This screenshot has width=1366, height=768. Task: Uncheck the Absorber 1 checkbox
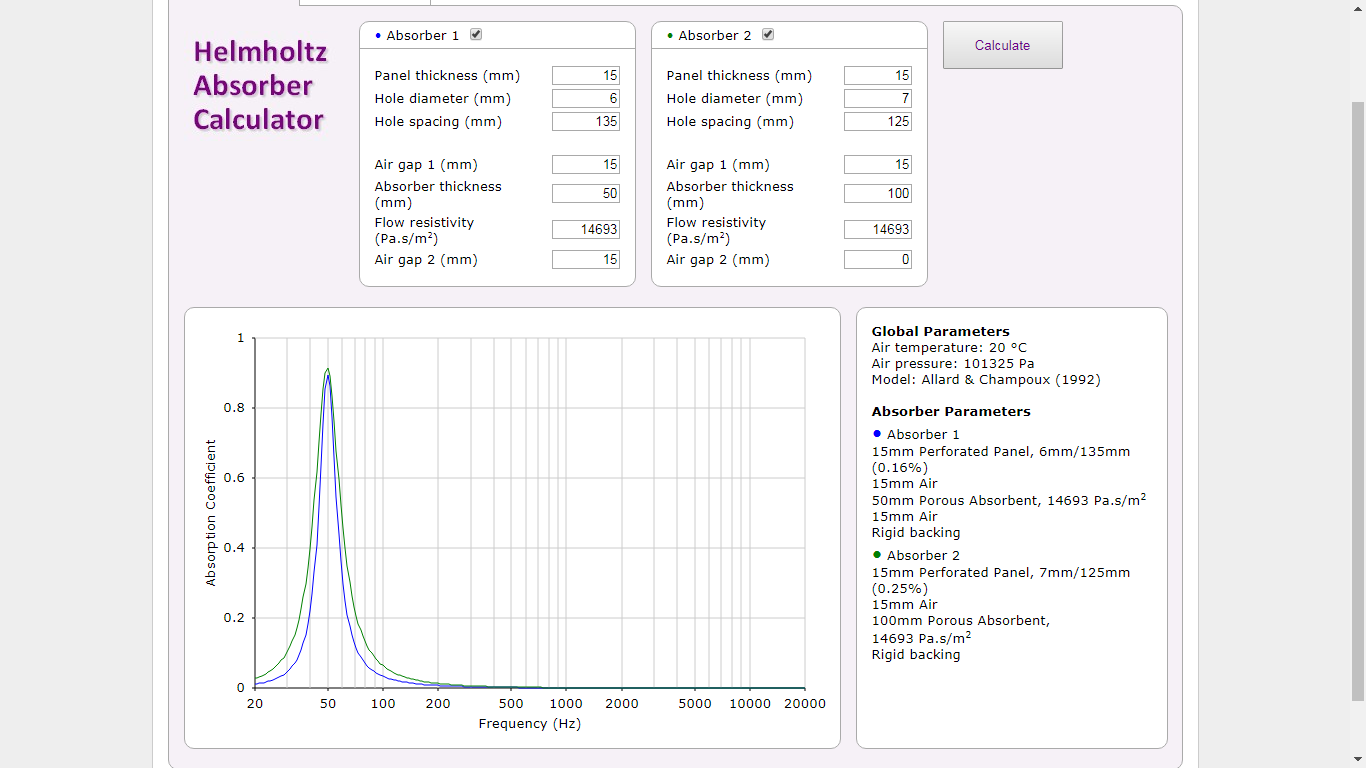[x=476, y=35]
